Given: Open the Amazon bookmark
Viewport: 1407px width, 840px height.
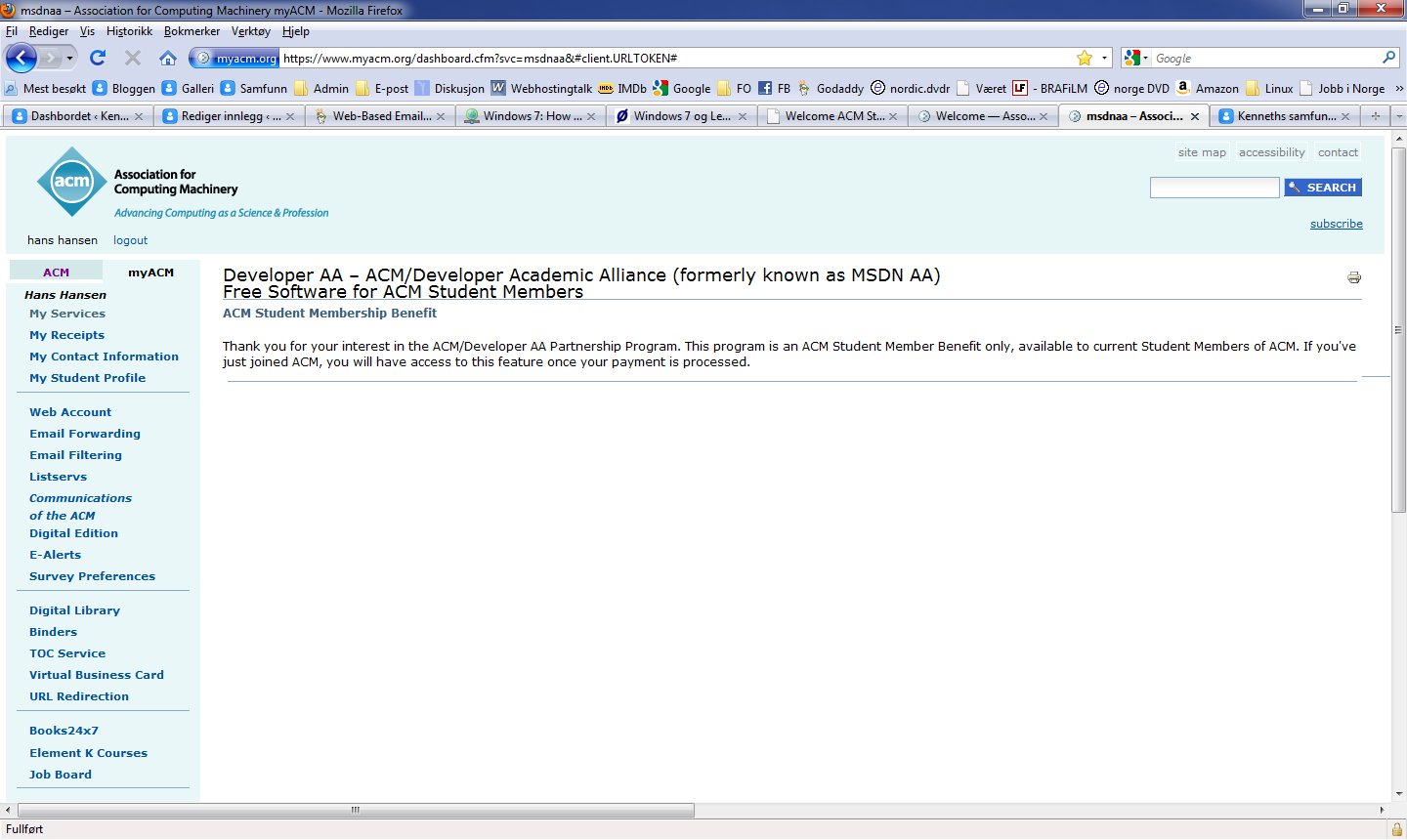Looking at the screenshot, I should coord(1207,88).
